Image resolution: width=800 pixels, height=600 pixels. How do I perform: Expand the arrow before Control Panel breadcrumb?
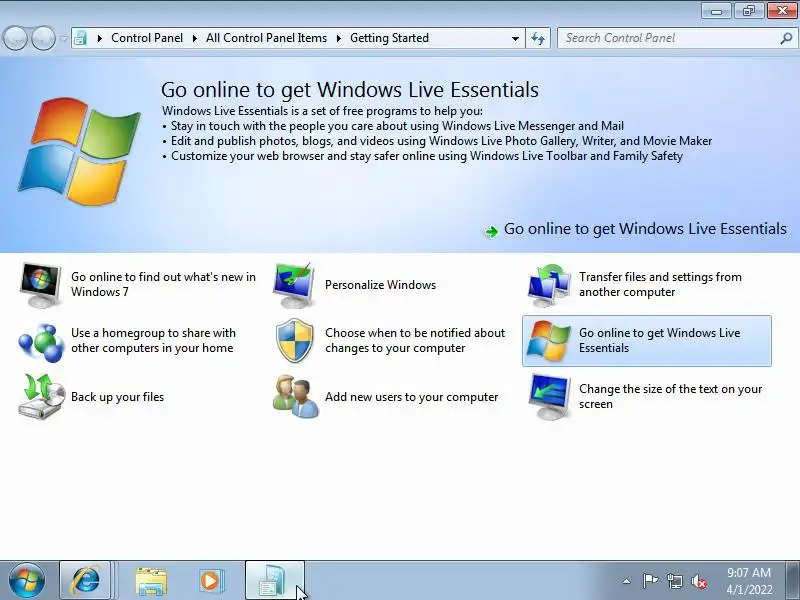(x=99, y=38)
